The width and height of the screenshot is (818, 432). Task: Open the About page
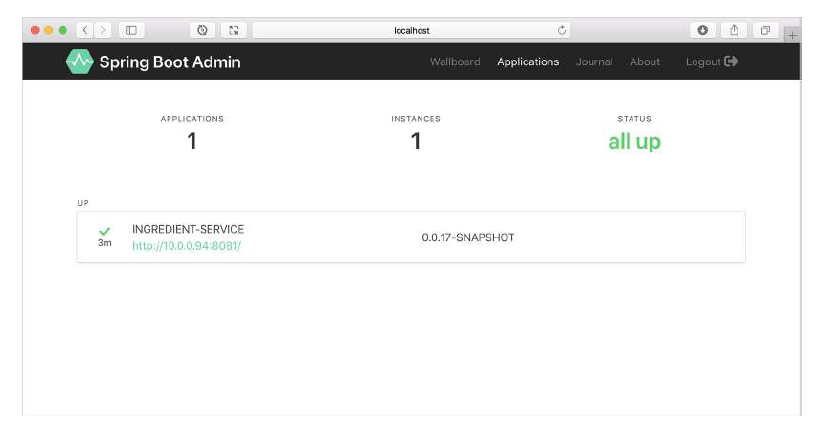point(645,62)
